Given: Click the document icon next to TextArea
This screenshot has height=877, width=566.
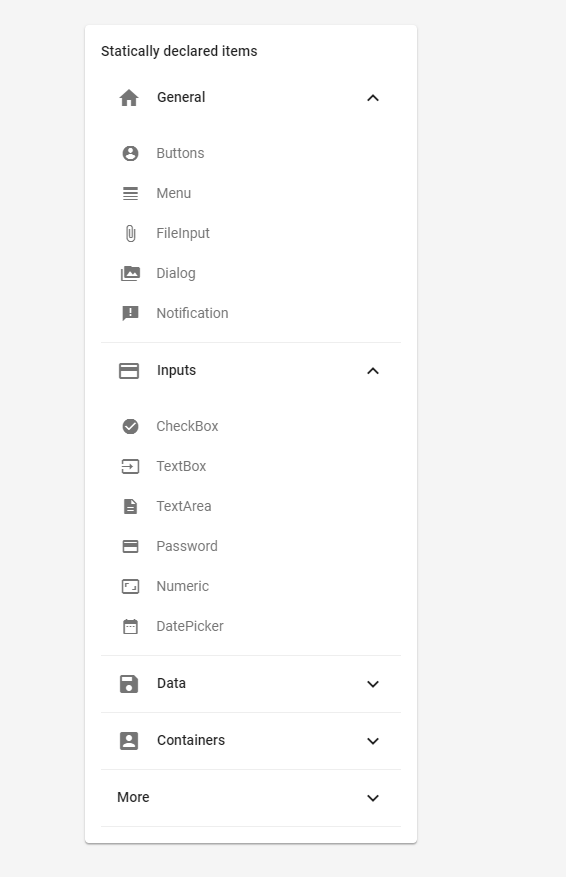Looking at the screenshot, I should point(130,506).
